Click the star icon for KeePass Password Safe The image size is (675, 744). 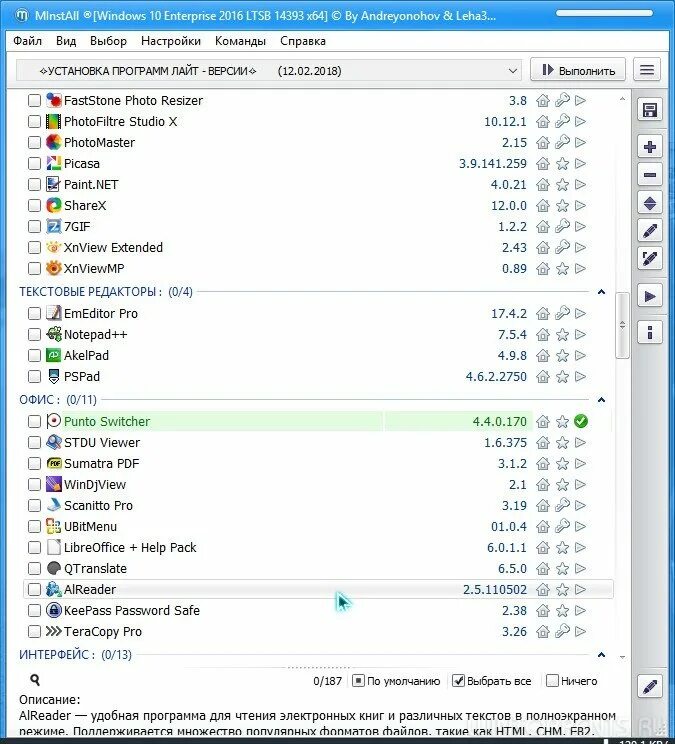[x=562, y=611]
